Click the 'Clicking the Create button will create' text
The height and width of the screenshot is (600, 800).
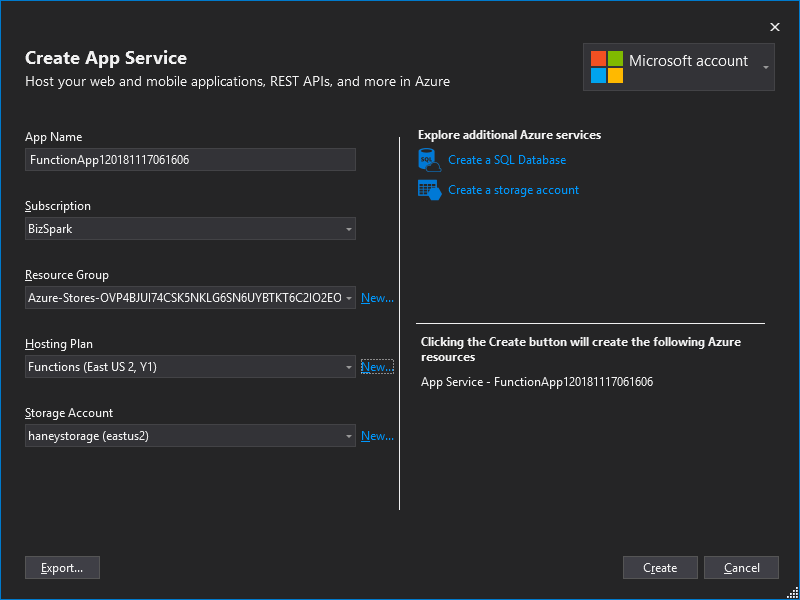[x=581, y=349]
